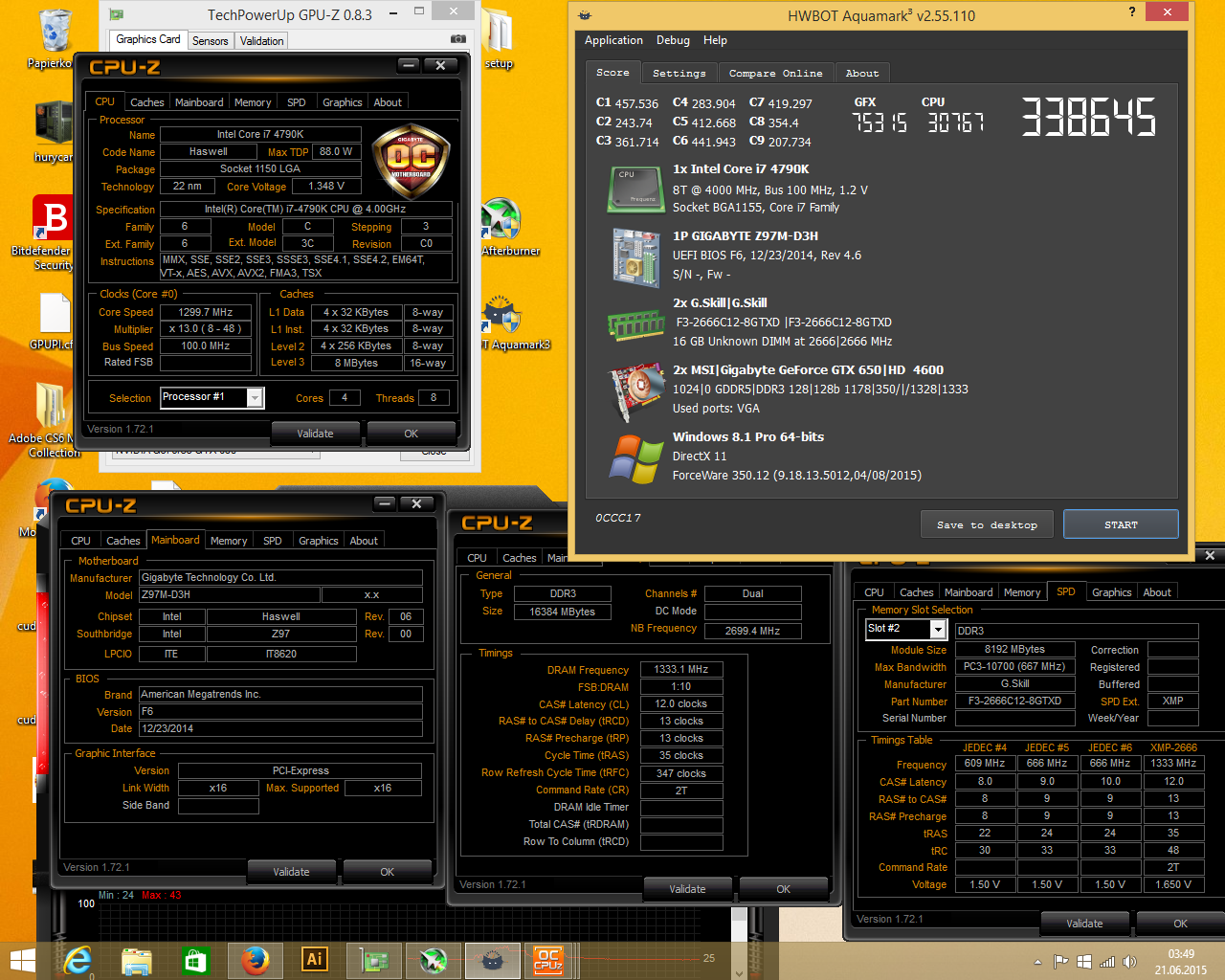This screenshot has height=980, width=1225.
Task: Click the GPU-Z screenshot camera icon
Action: click(x=458, y=39)
